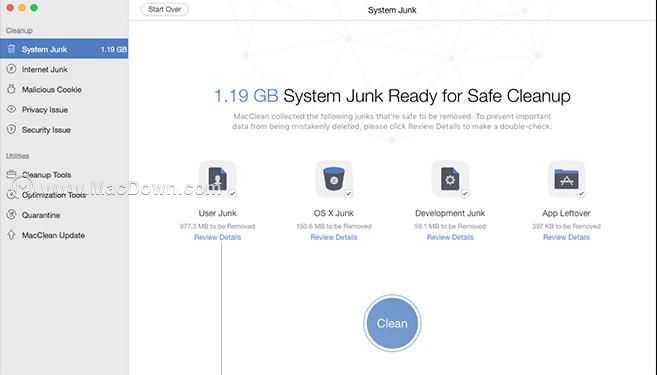Click the Development Junk label

450,213
